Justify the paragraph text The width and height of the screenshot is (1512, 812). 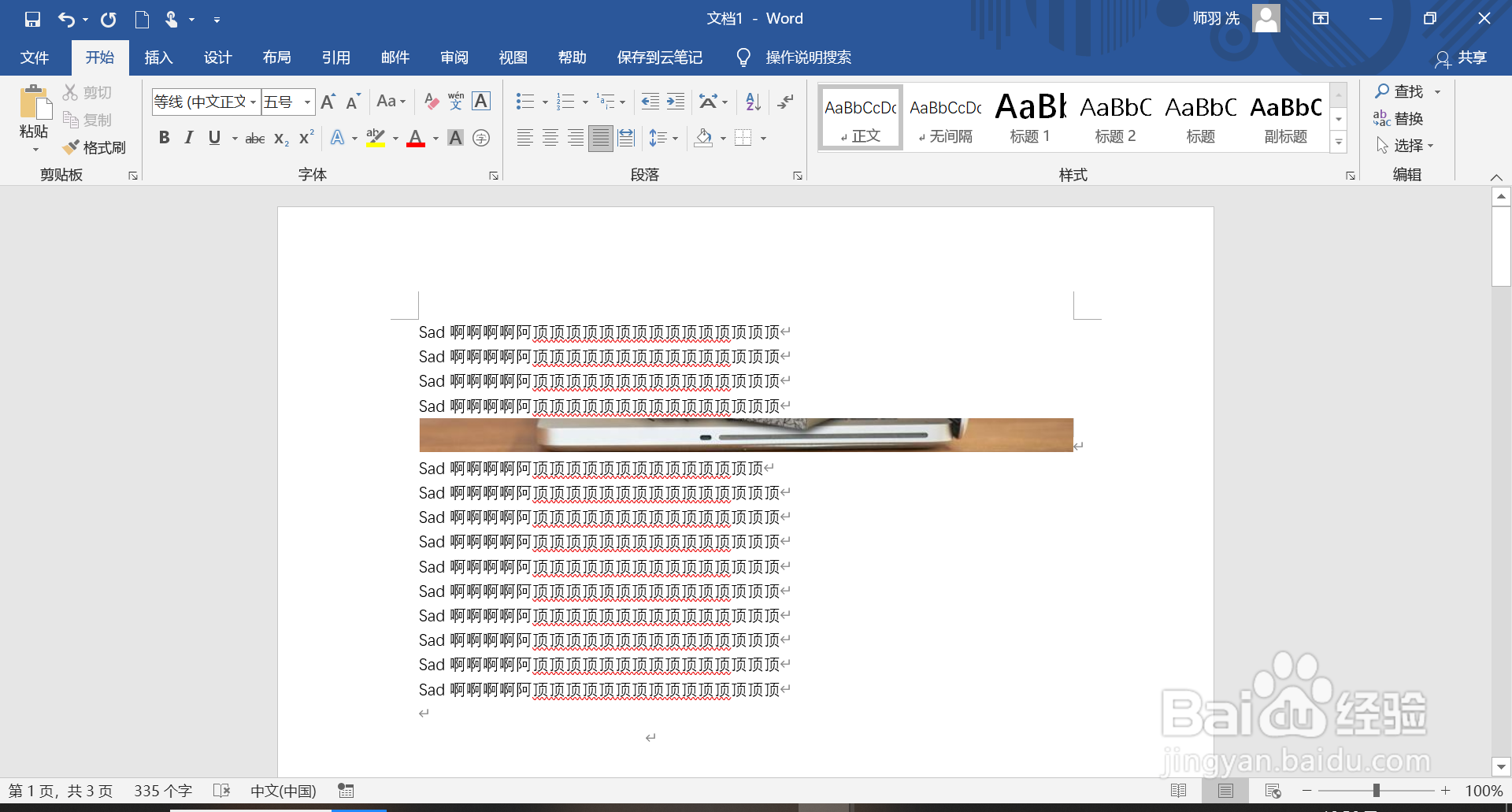(x=601, y=138)
